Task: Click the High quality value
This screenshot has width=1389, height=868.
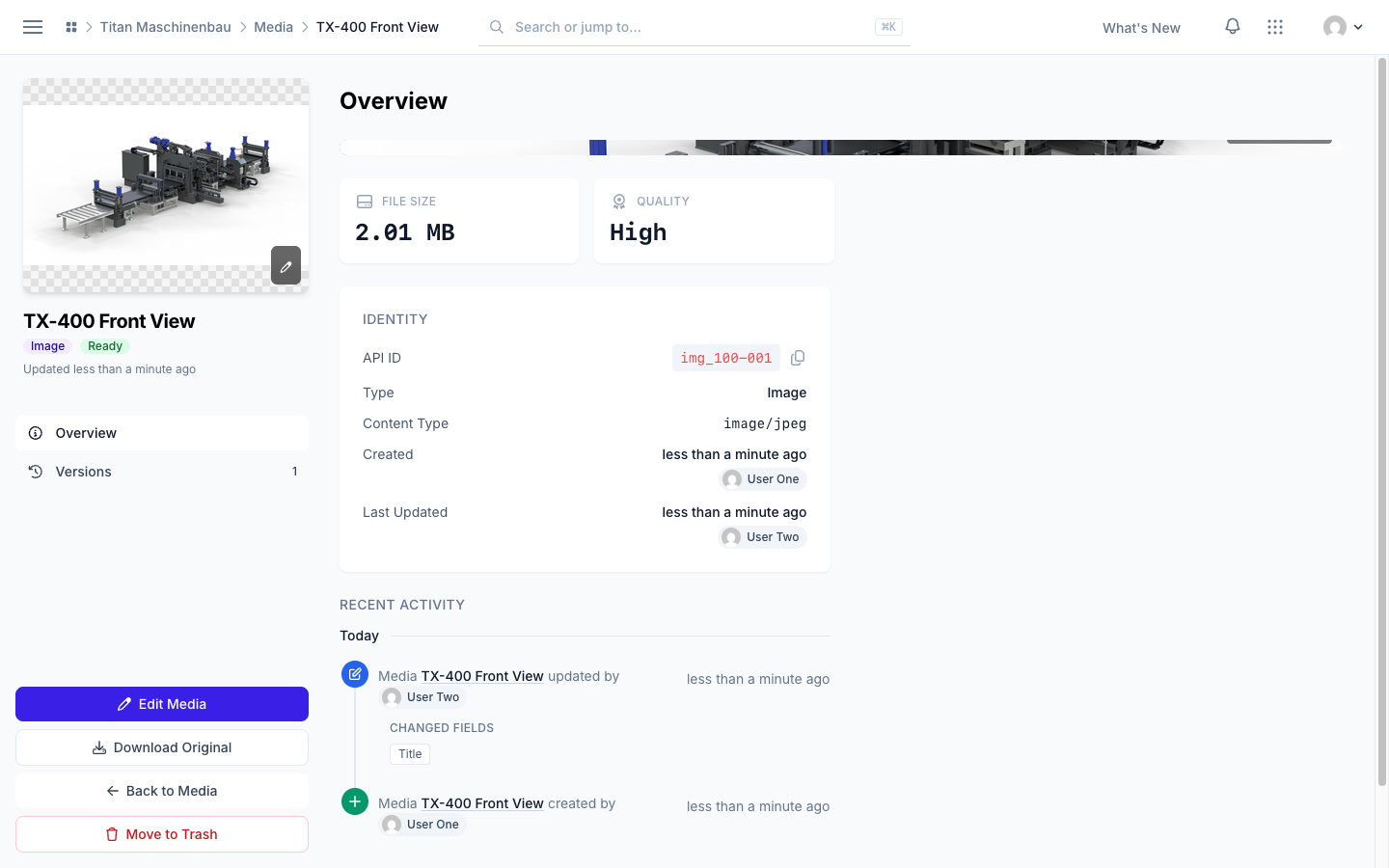Action: [639, 232]
